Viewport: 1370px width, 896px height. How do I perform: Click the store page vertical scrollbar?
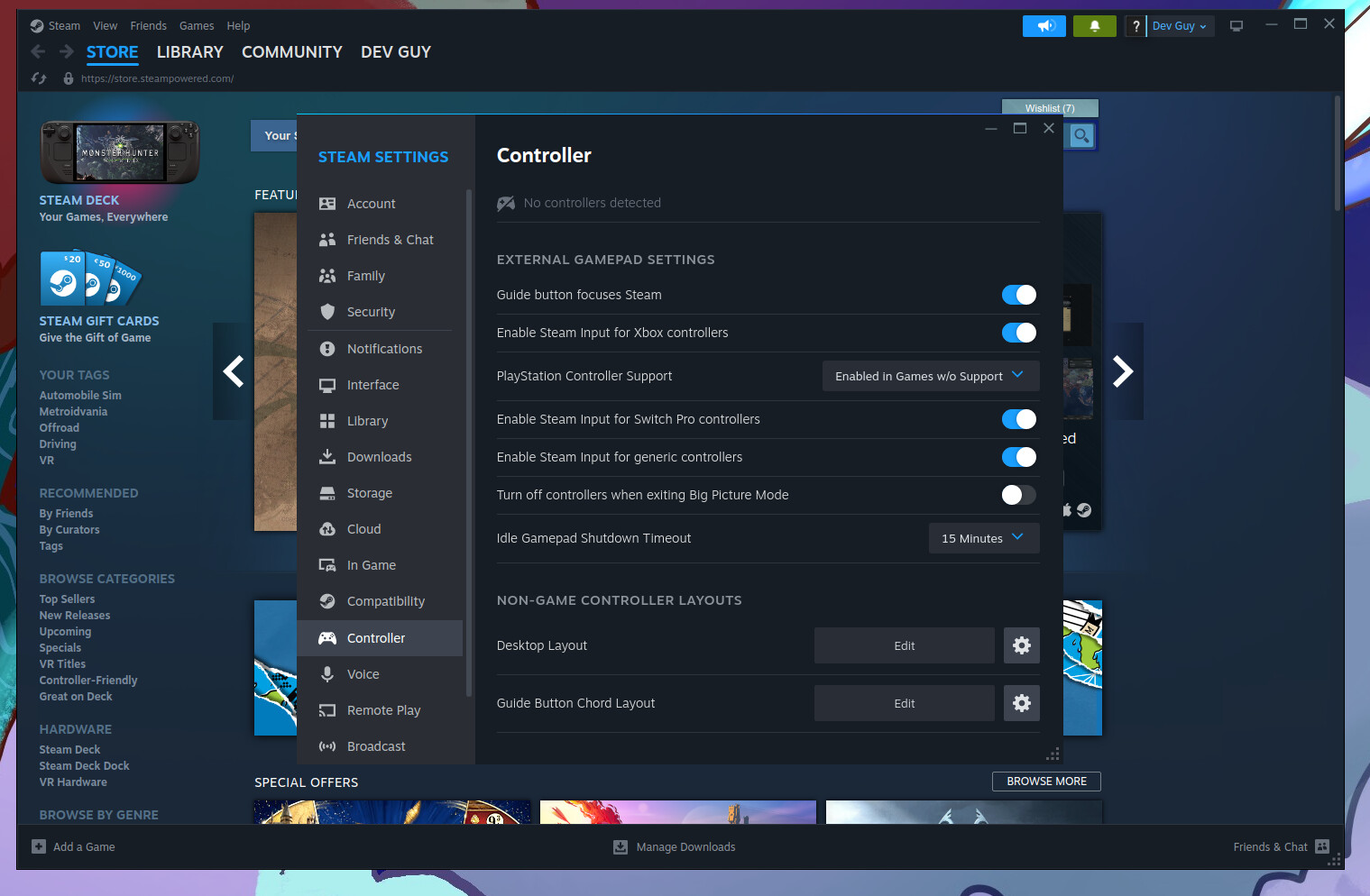[1338, 153]
